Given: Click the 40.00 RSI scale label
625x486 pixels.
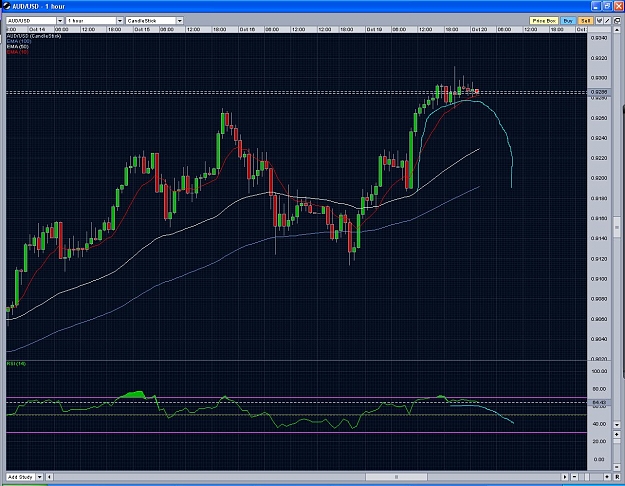Looking at the screenshot, I should pyautogui.click(x=599, y=424).
